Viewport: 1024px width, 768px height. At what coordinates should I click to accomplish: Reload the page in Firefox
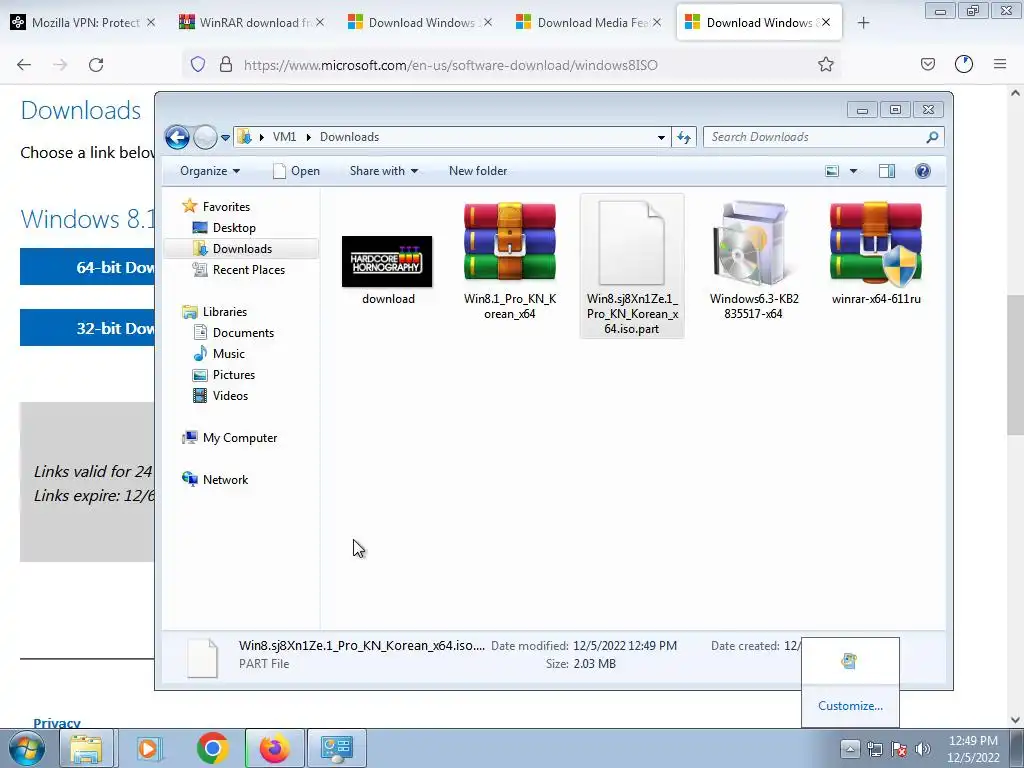96,65
